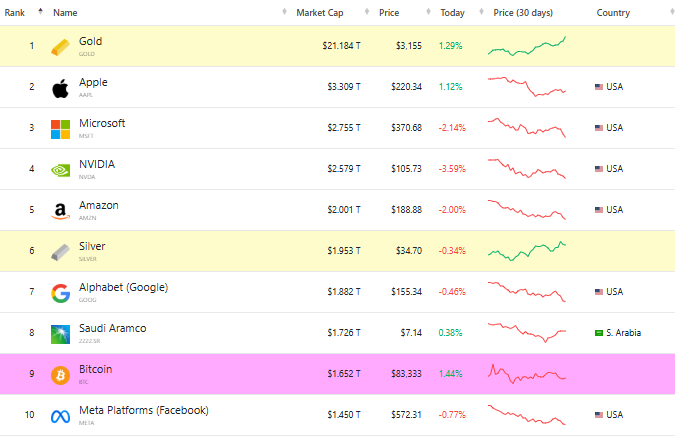
Task: Open the Bitcoin asset link
Action: point(96,369)
